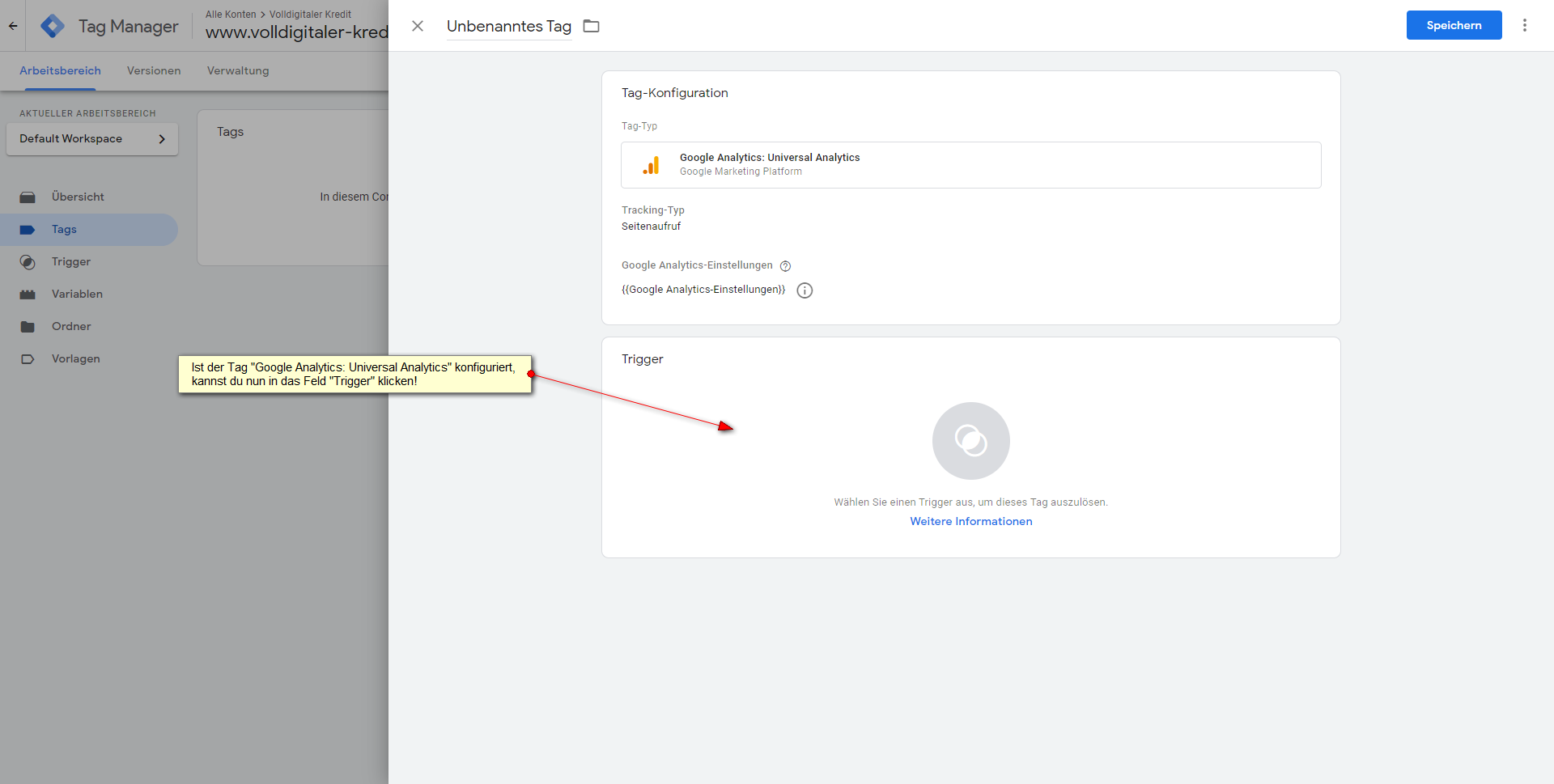Open the three-dot more options menu

click(x=1525, y=25)
